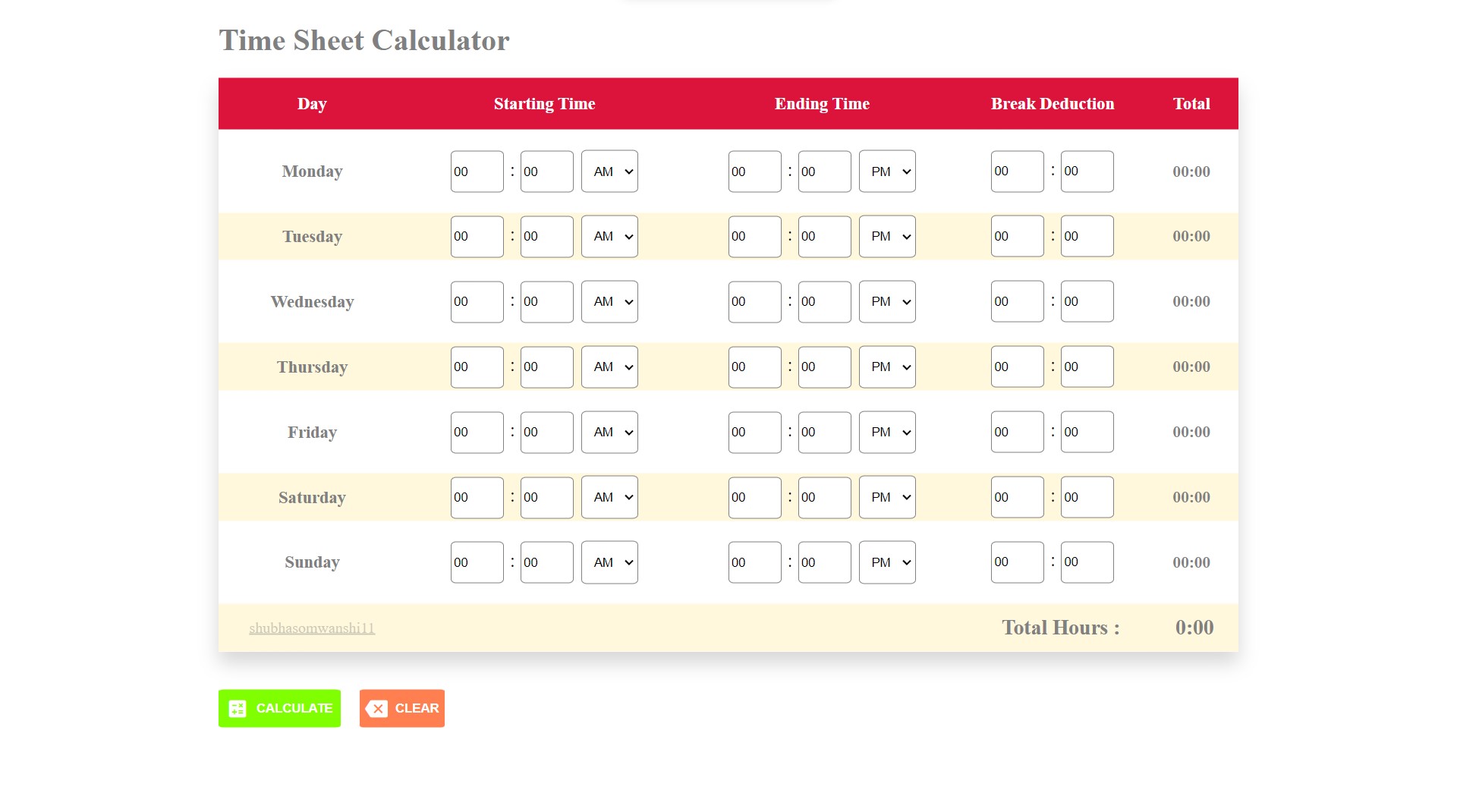1457x812 pixels.
Task: Focus Monday starting minutes field
Action: tap(547, 172)
